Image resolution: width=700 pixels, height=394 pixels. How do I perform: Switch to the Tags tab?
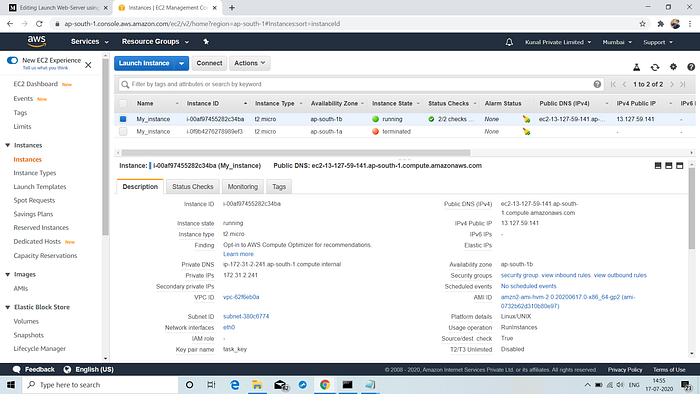pyautogui.click(x=279, y=187)
